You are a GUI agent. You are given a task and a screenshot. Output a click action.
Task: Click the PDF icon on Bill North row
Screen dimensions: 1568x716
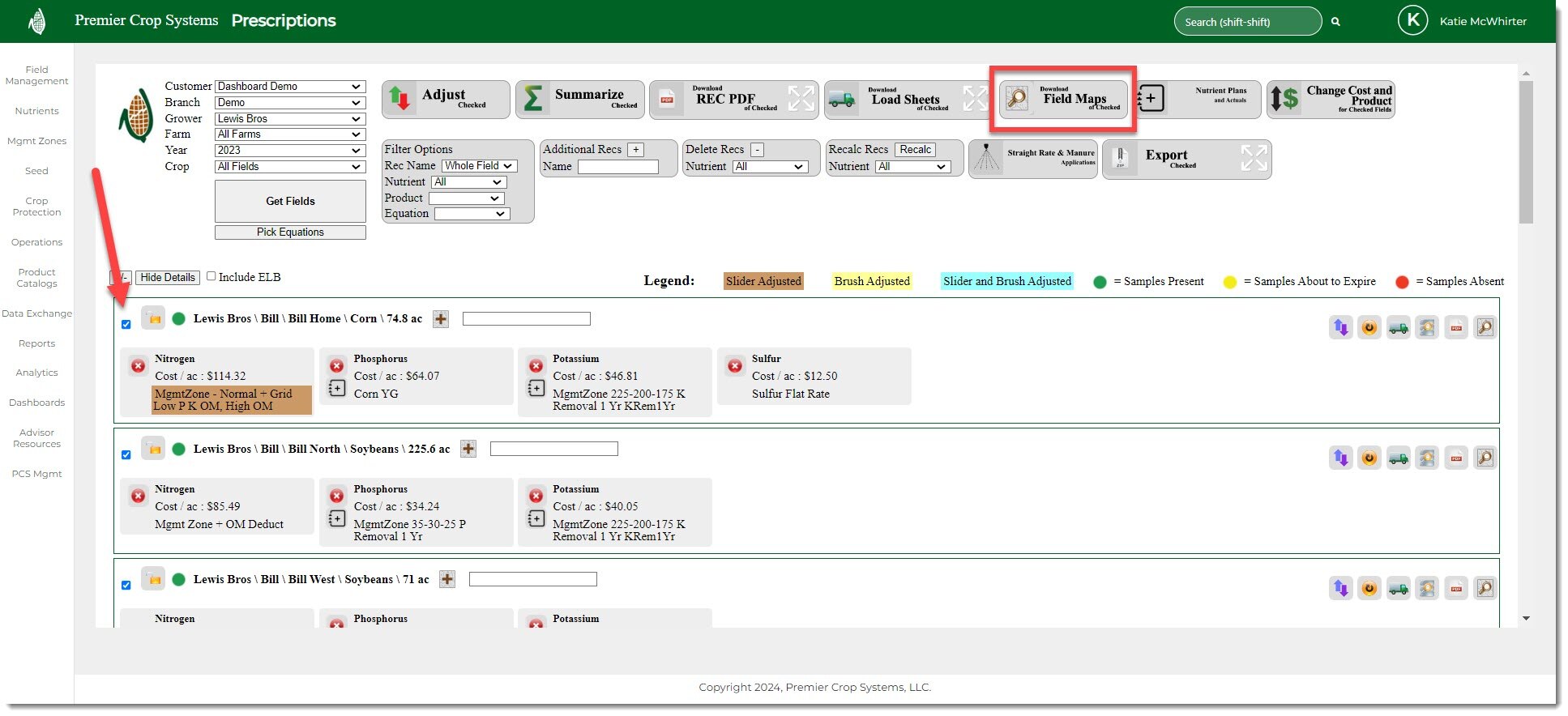point(1456,458)
